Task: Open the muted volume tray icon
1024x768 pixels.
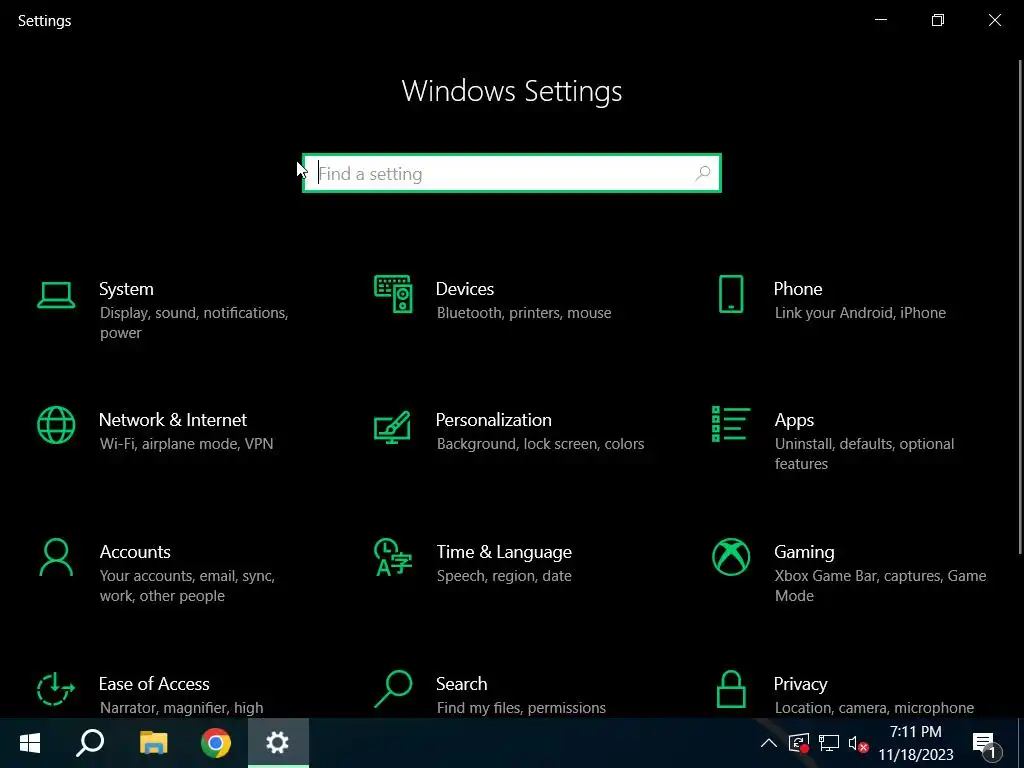Action: tap(858, 743)
